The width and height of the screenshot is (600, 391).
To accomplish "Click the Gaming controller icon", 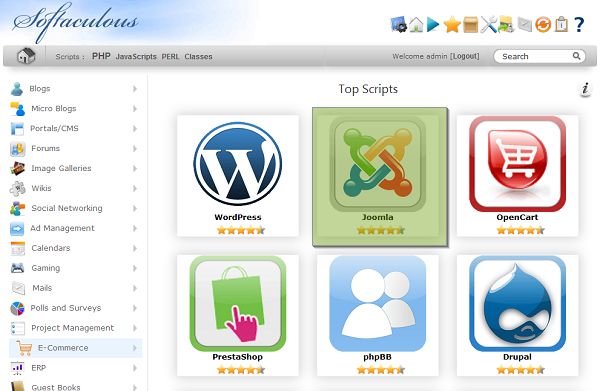I will click(x=18, y=268).
